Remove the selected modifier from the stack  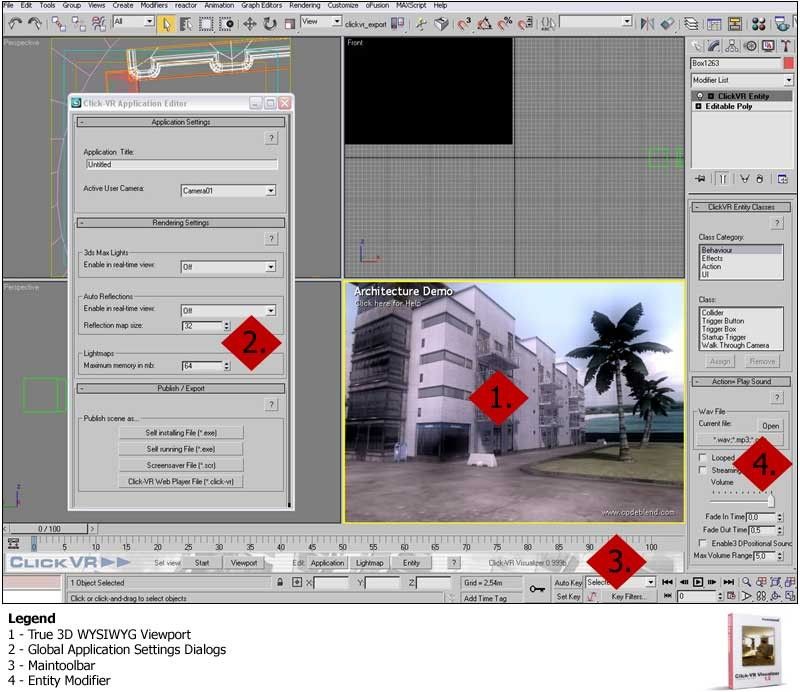(x=760, y=179)
